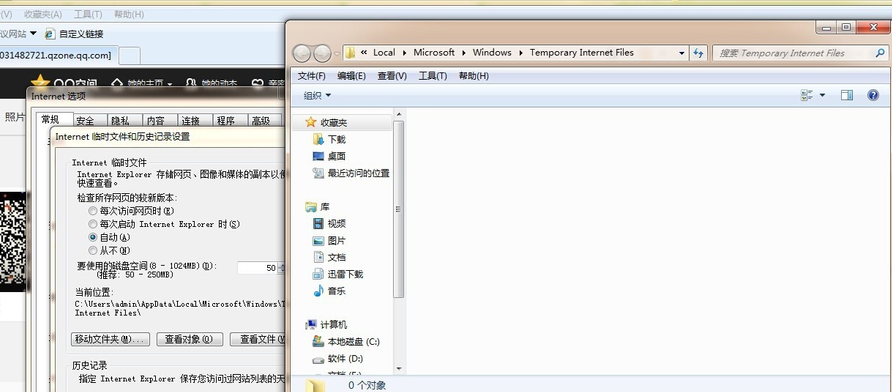This screenshot has width=892, height=392.
Task: Click Temporary Internet Files breadcrumb segment
Action: click(x=581, y=52)
